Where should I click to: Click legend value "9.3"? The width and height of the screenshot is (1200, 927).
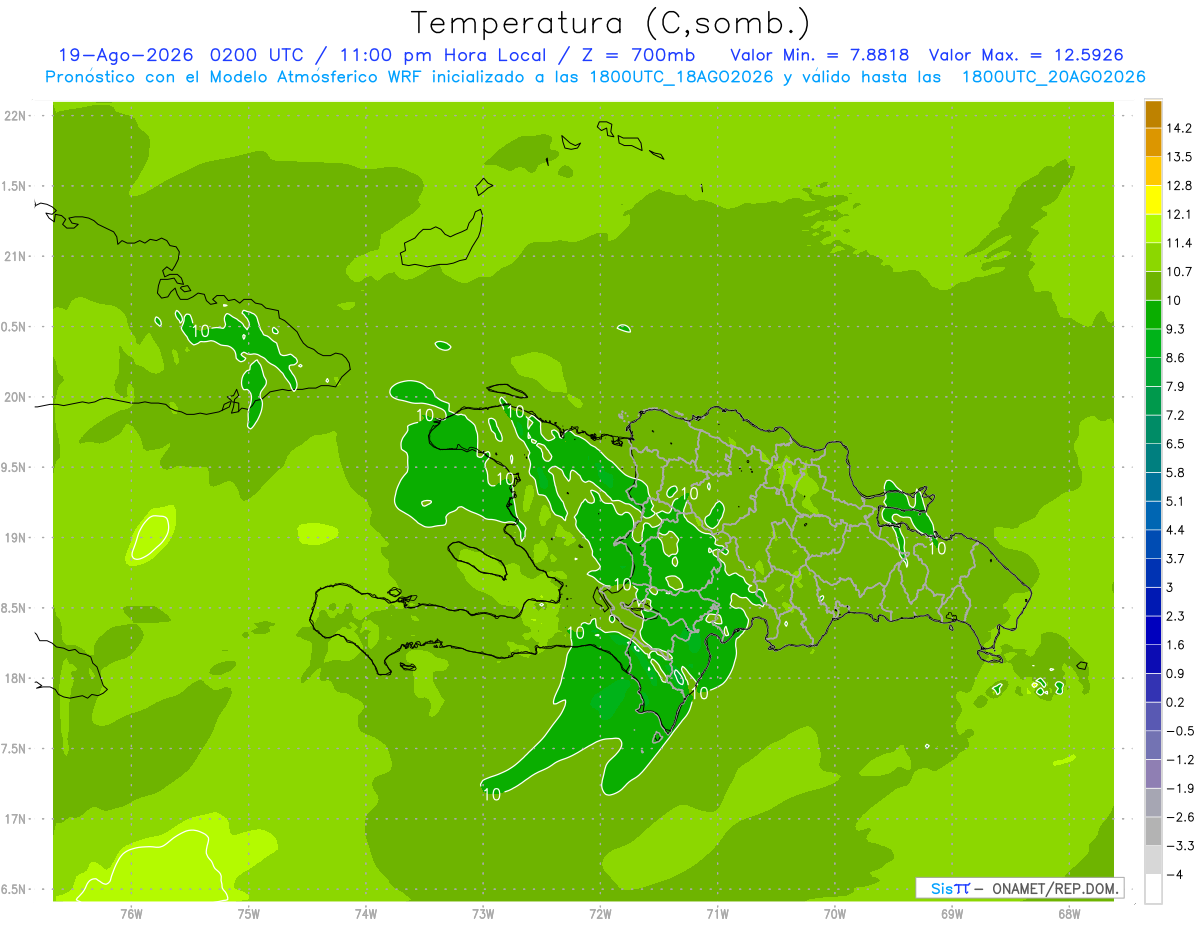(1175, 329)
